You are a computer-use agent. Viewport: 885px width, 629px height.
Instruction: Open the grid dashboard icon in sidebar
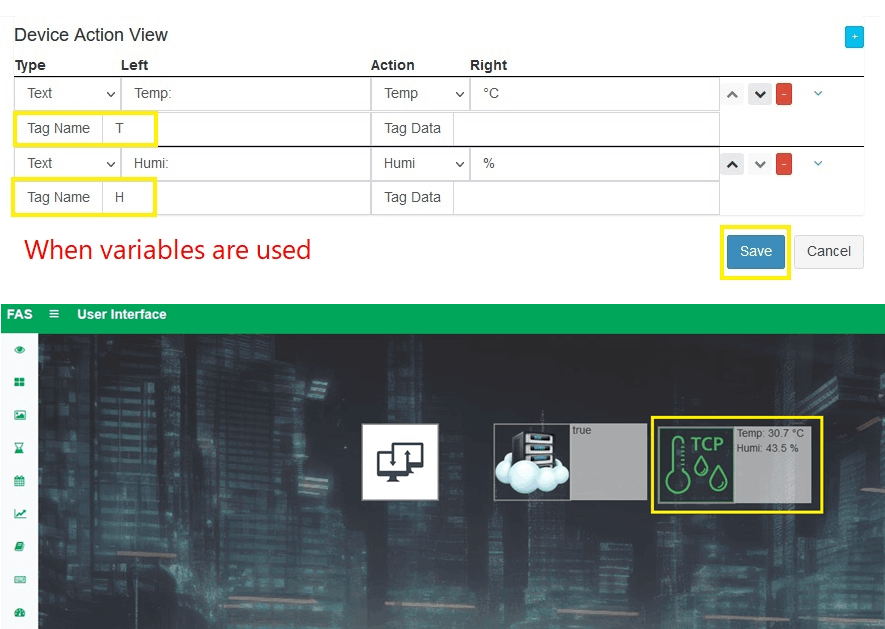tap(20, 382)
